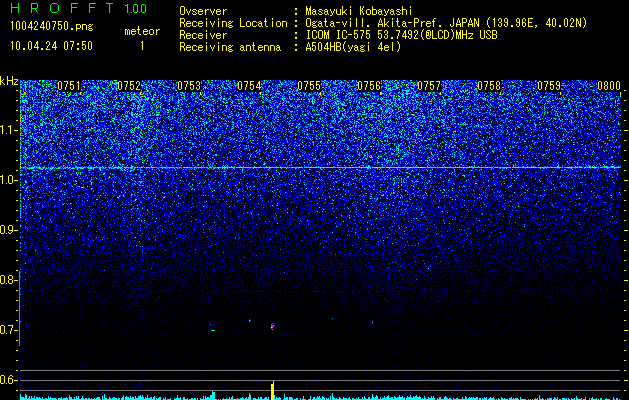
Task: Click the Ogata-vill. Akita-Pref. JAPAN location text
Action: (x=446, y=23)
